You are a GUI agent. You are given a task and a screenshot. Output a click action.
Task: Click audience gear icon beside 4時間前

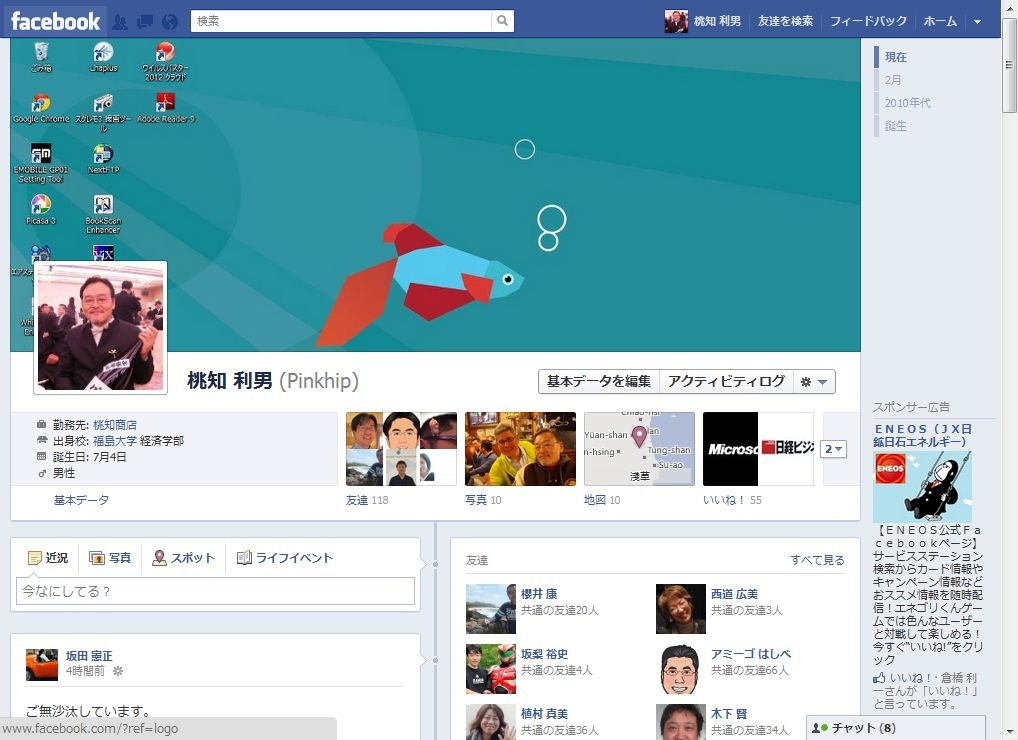118,671
